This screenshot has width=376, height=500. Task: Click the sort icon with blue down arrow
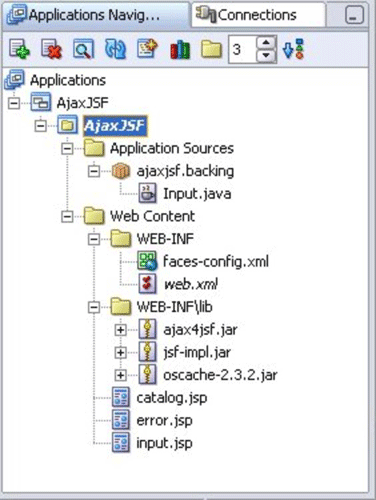click(x=293, y=49)
